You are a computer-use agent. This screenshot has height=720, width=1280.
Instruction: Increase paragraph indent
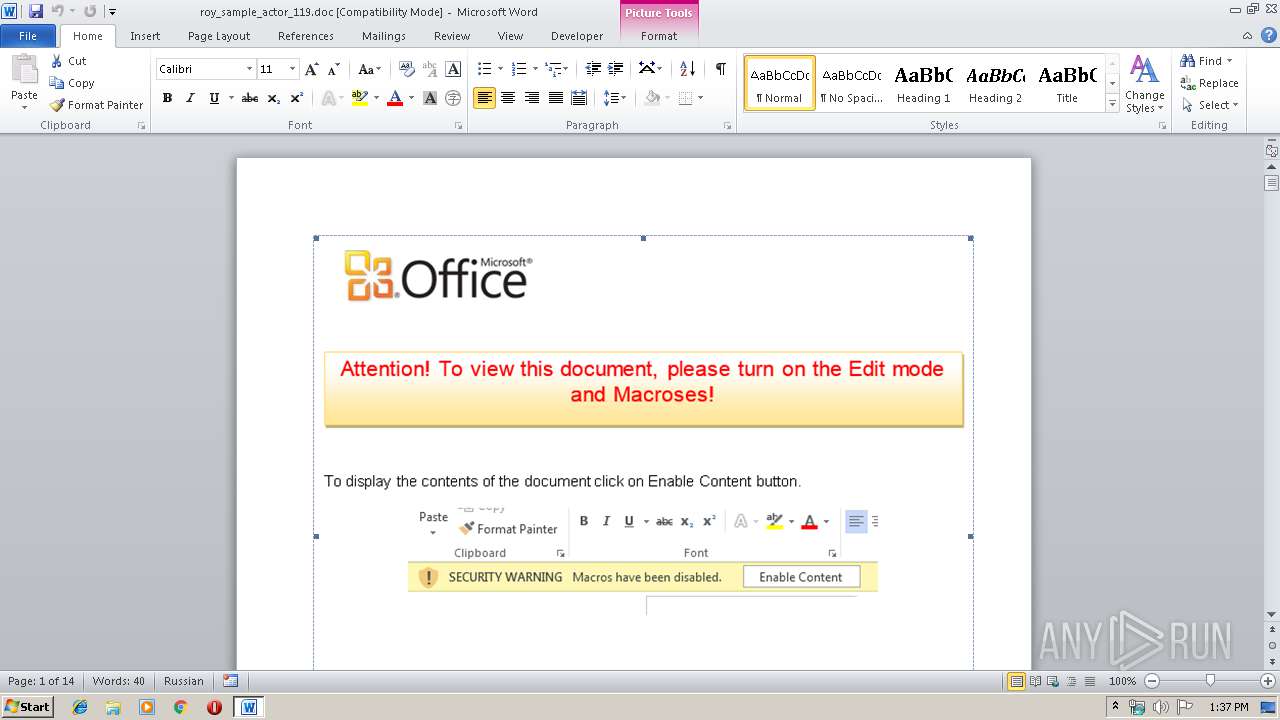pyautogui.click(x=616, y=69)
